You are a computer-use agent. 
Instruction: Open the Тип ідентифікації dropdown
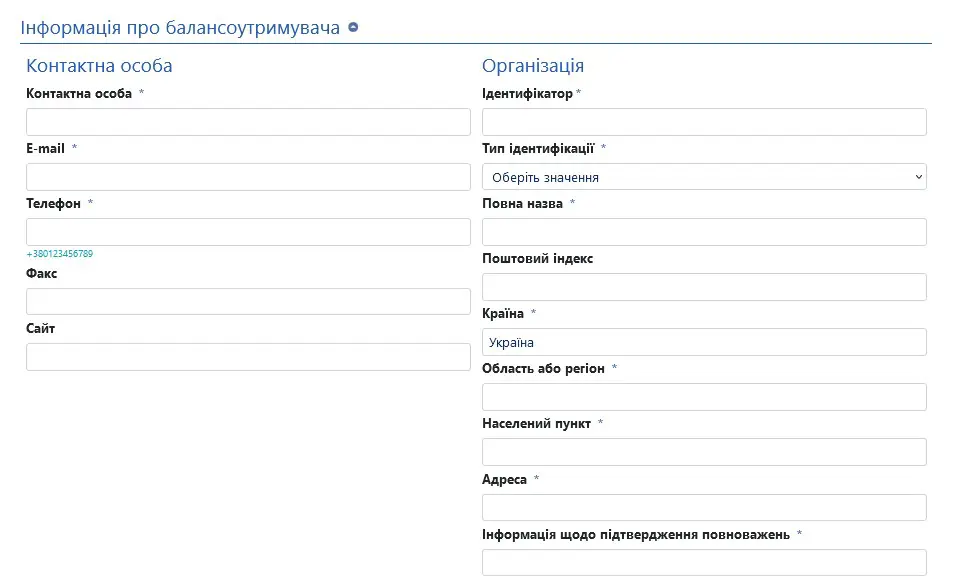pos(704,177)
